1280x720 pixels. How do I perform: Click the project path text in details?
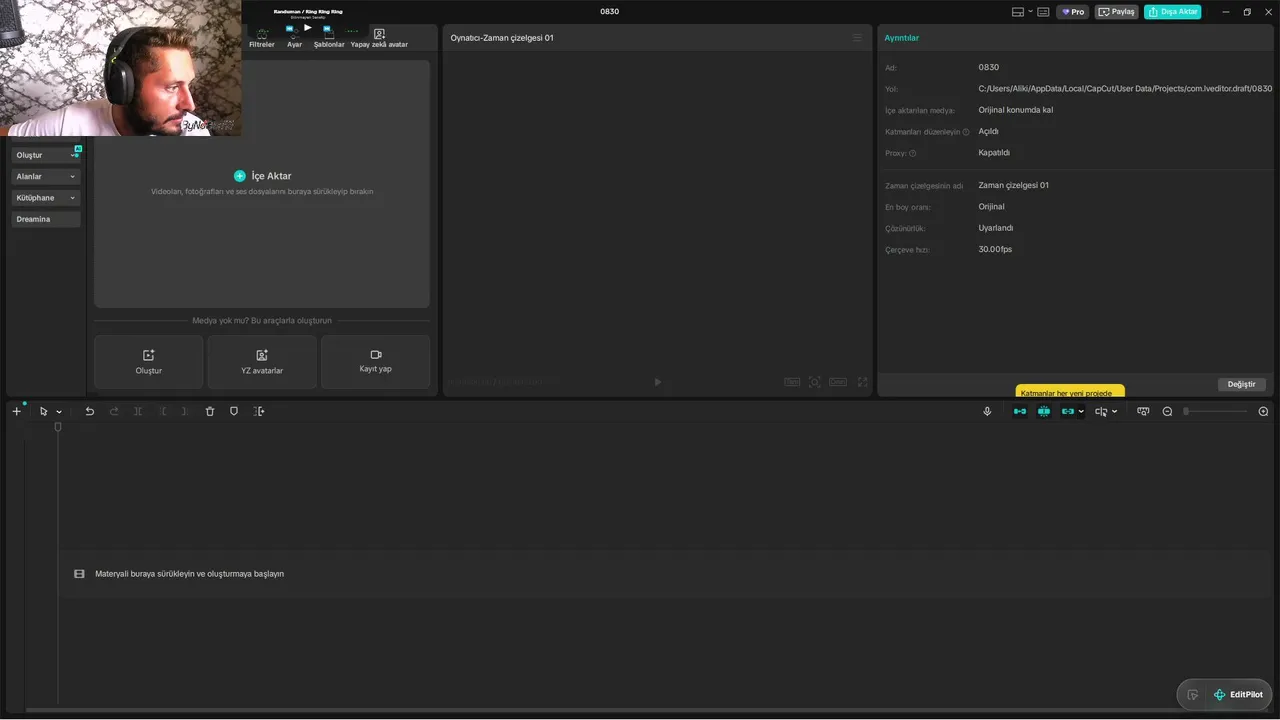[1125, 89]
